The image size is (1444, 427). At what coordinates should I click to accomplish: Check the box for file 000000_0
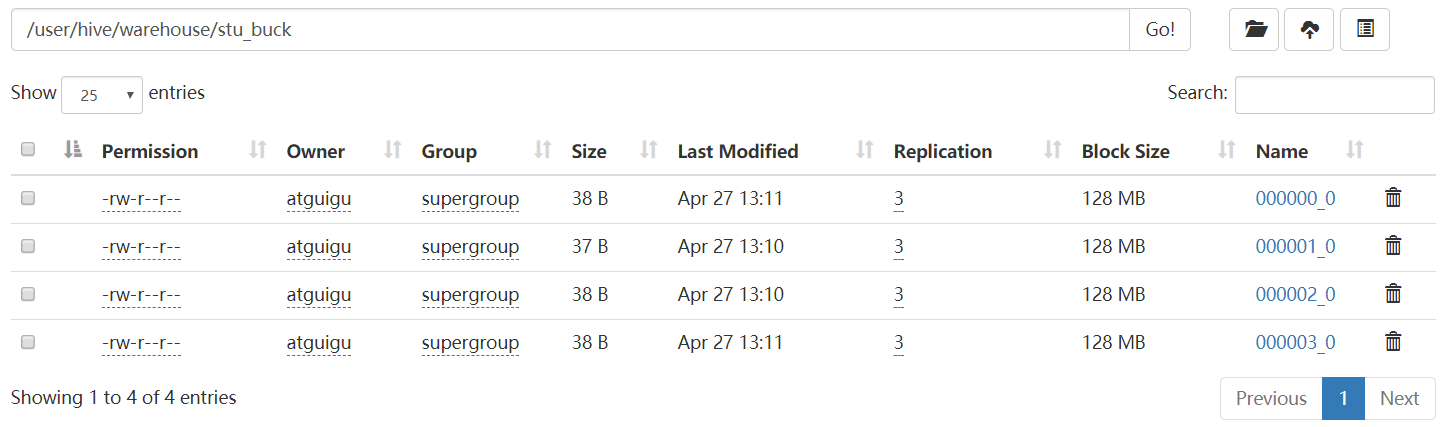pos(28,198)
